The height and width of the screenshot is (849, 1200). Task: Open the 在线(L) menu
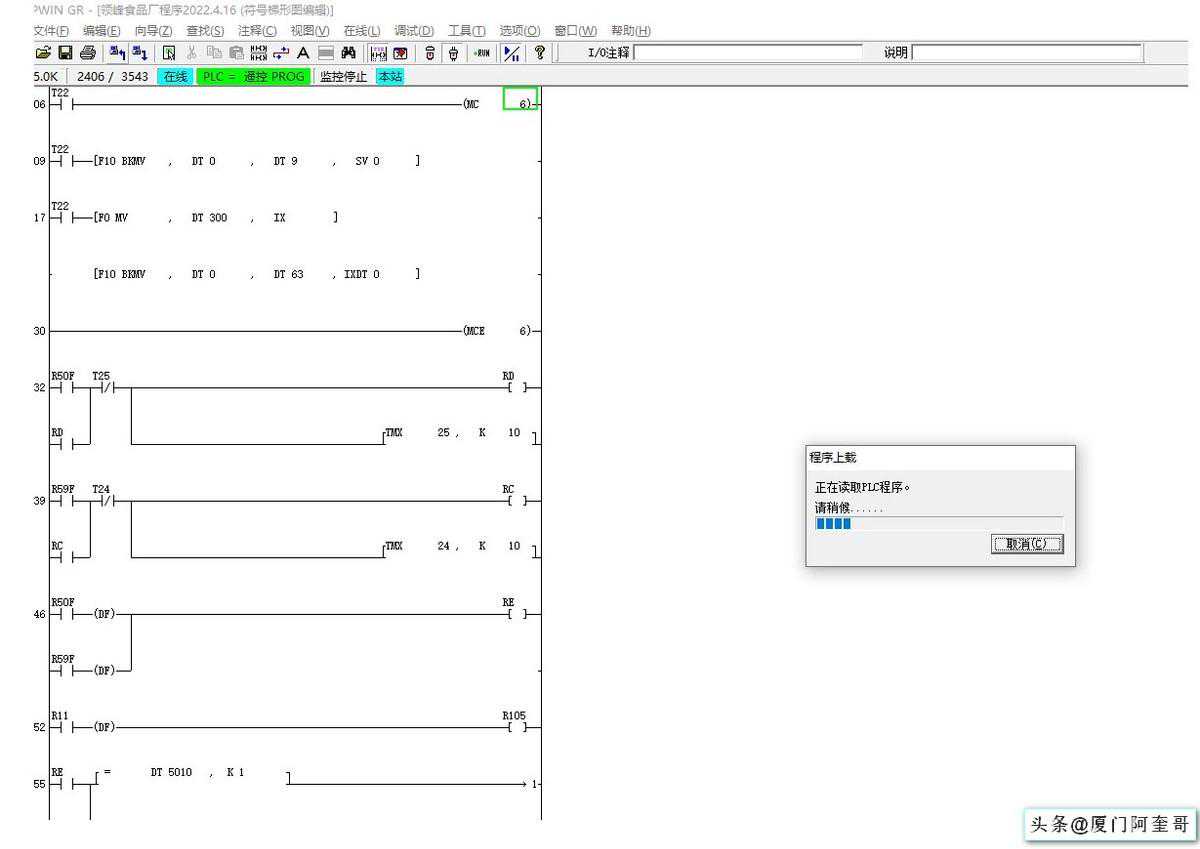tap(361, 31)
